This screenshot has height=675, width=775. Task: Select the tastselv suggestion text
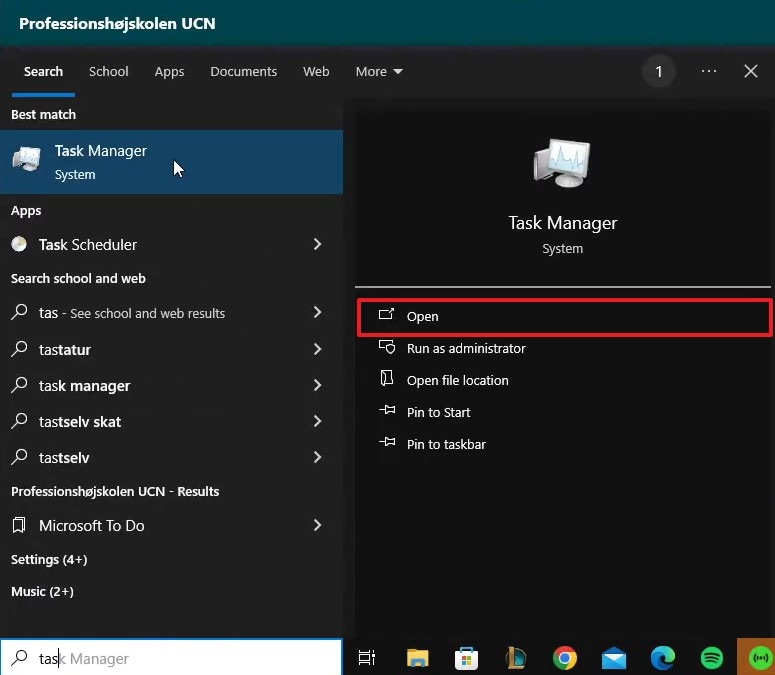coord(64,458)
